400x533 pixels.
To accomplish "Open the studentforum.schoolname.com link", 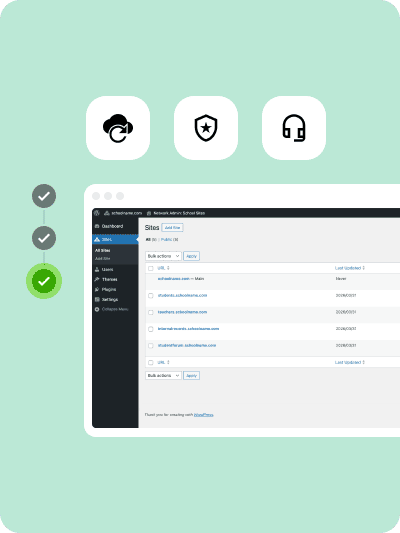I will click(187, 345).
